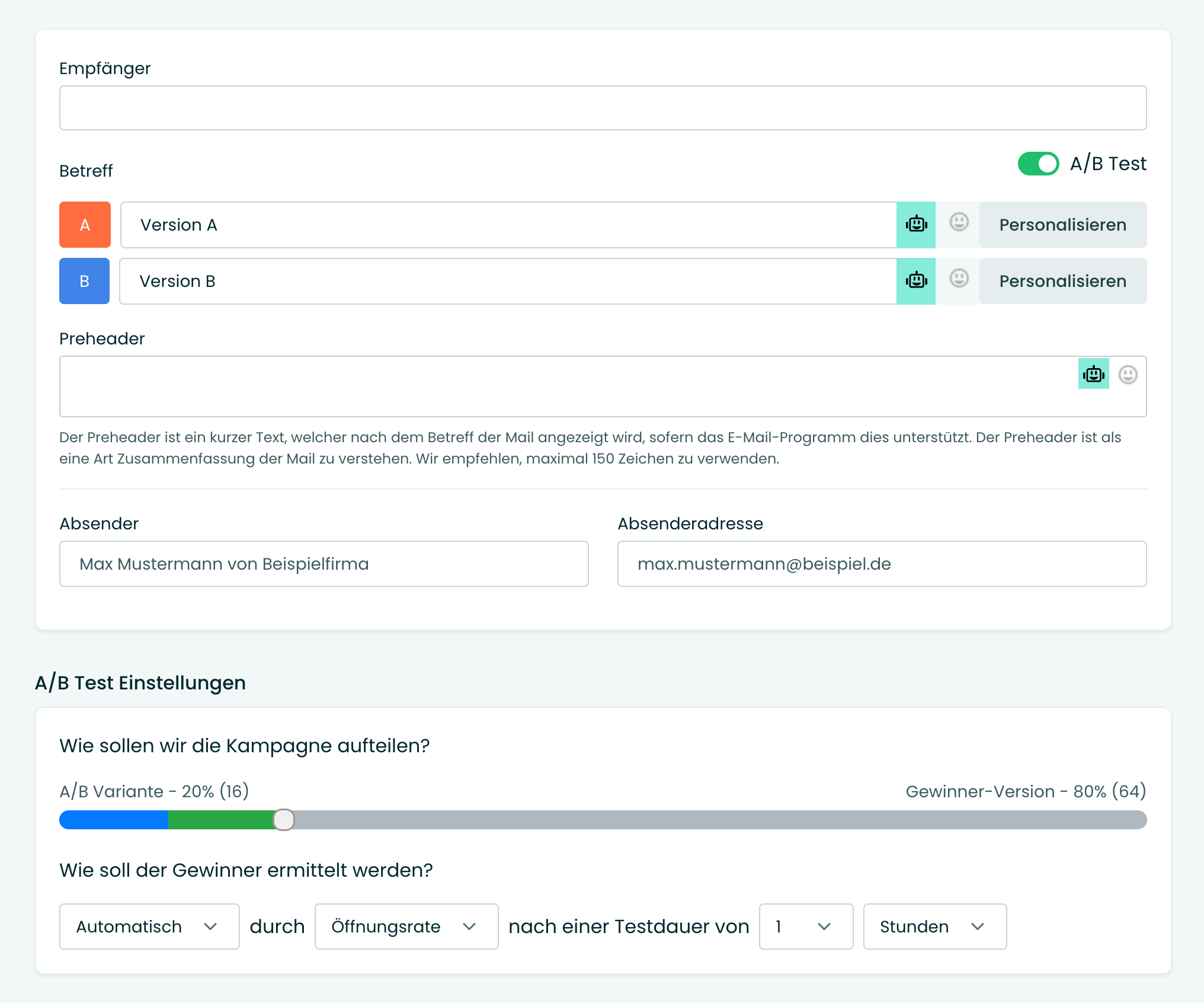Click the orange A variant badge
This screenshot has height=1003, width=1204.
85,225
